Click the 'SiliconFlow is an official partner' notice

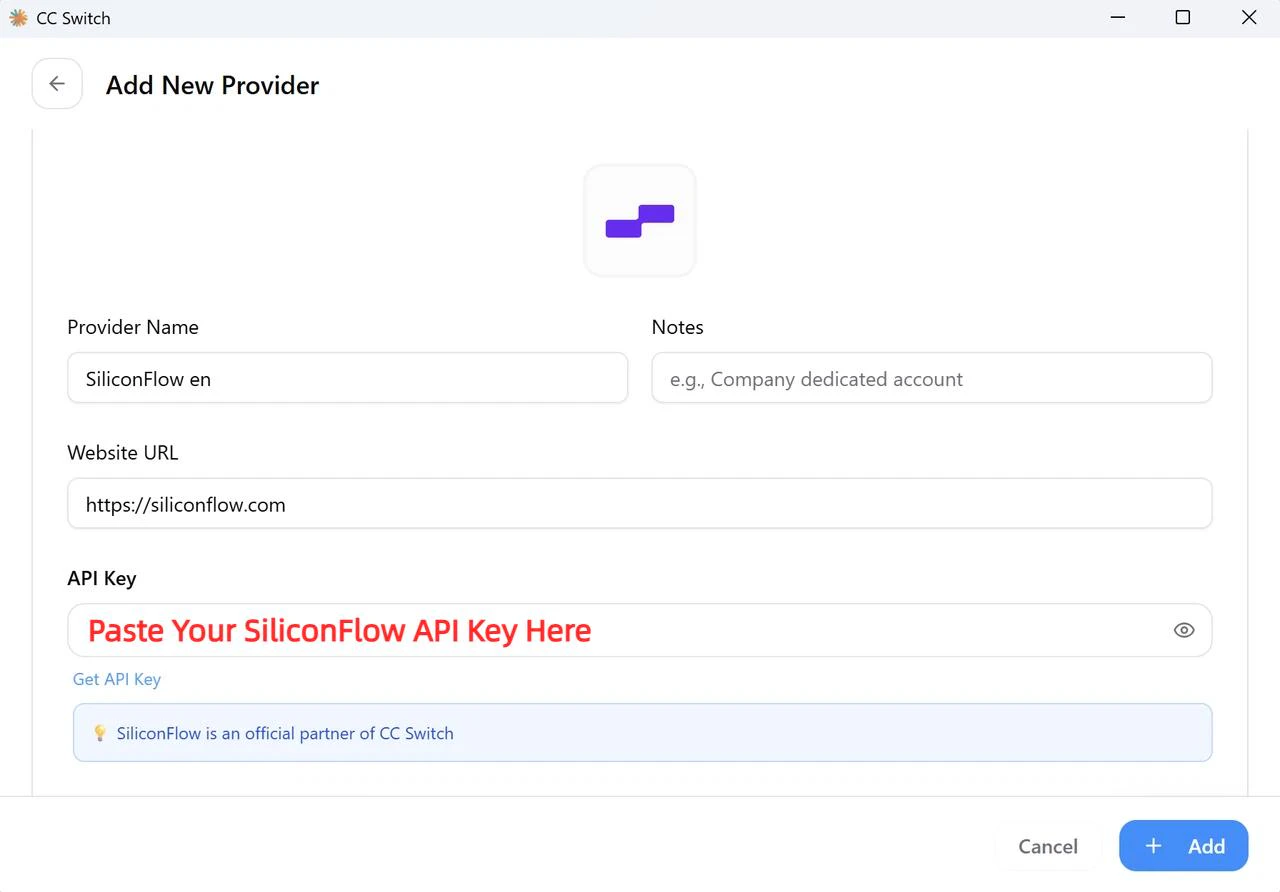[642, 733]
